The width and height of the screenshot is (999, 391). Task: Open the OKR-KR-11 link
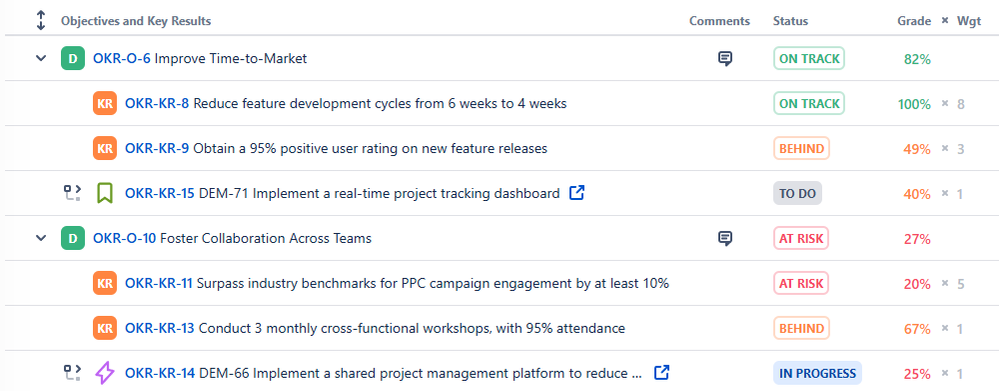coord(159,283)
